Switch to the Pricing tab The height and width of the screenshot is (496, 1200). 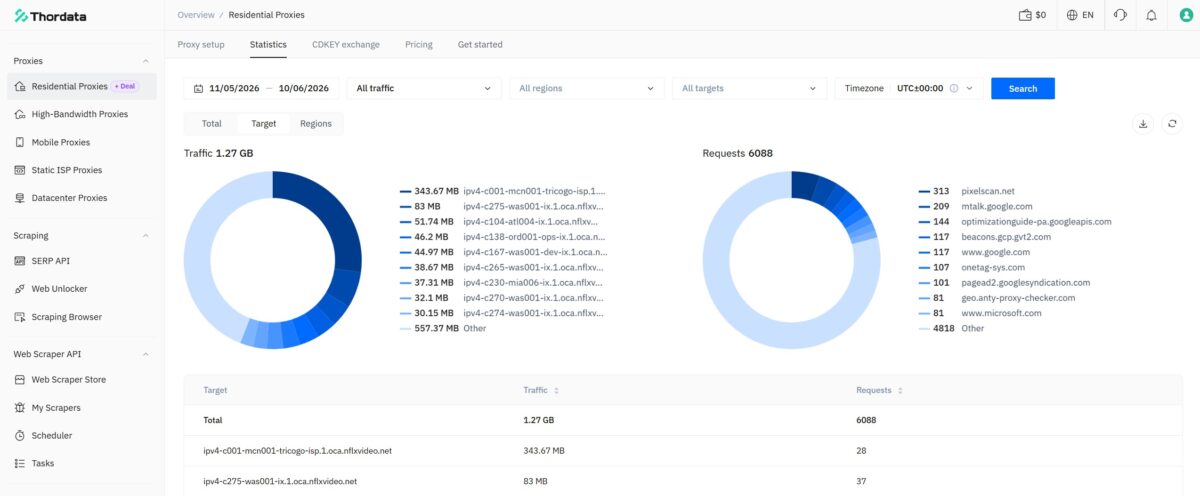419,44
